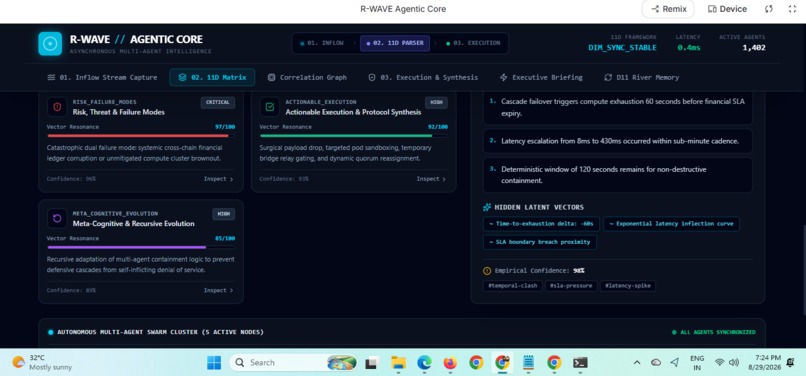Click the sparkle icon beside Hidden Latent Vectors
This screenshot has height=376, width=806.
tap(487, 207)
